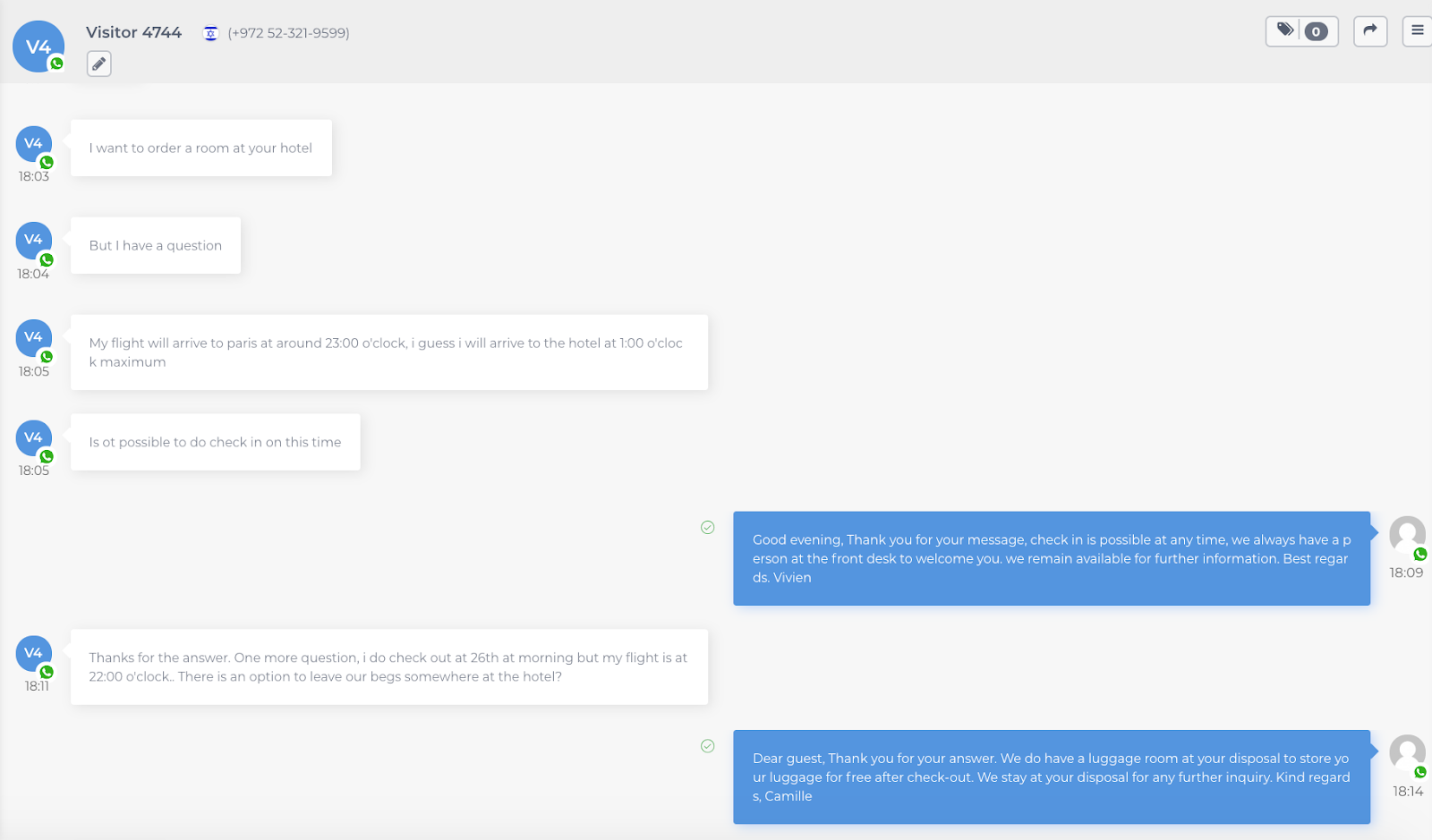Select the "But I have a question" message
Image resolution: width=1432 pixels, height=840 pixels.
pos(155,246)
